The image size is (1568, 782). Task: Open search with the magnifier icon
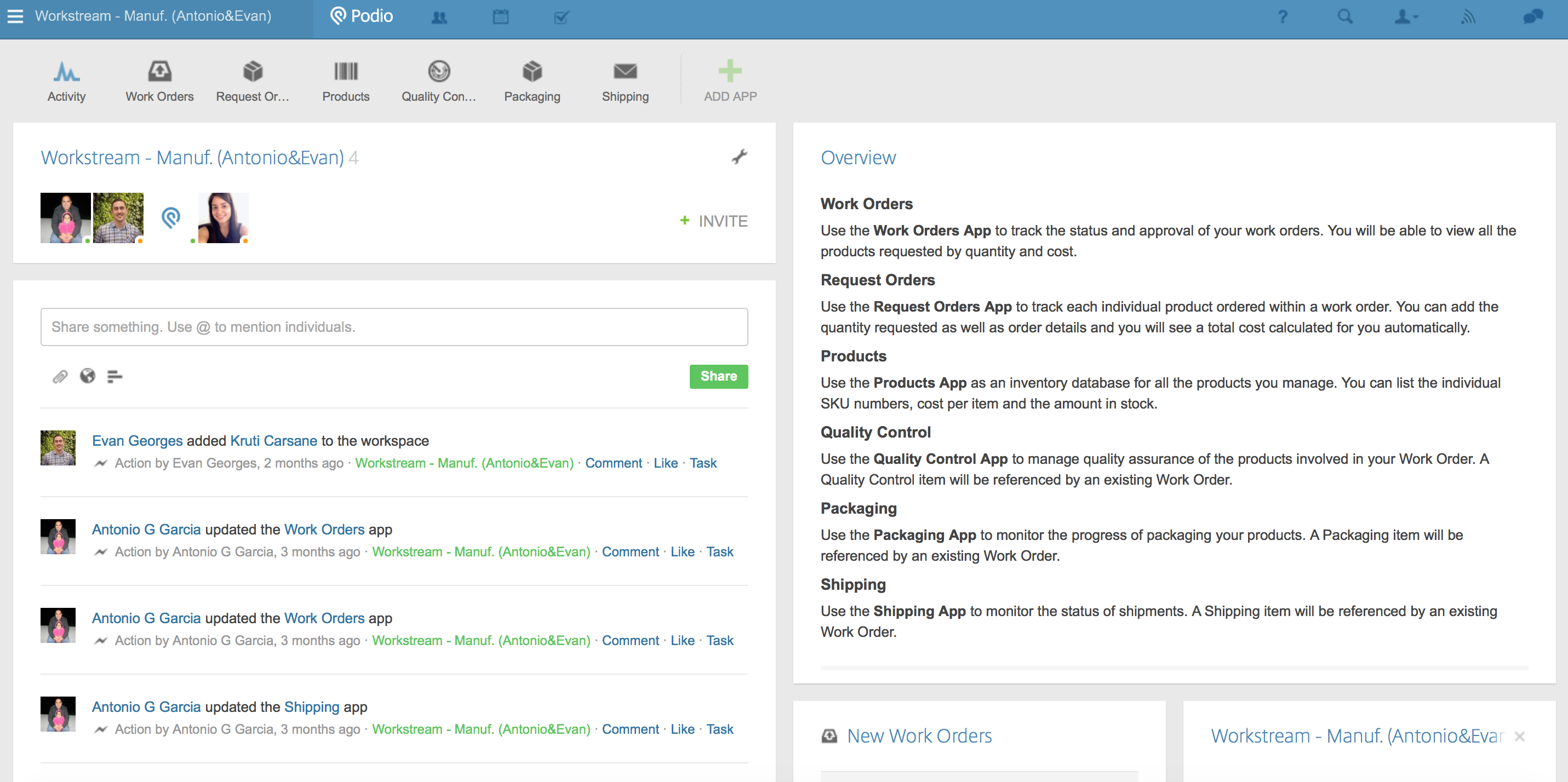click(x=1345, y=17)
